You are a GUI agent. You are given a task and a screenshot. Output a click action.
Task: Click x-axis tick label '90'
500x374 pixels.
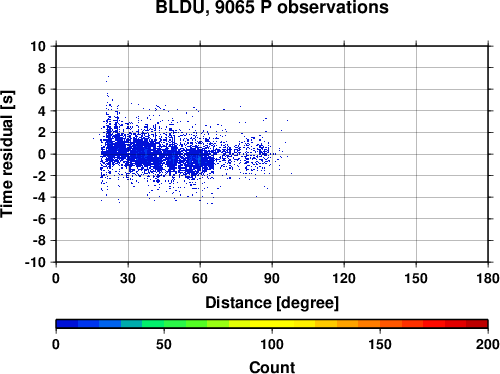click(x=272, y=278)
